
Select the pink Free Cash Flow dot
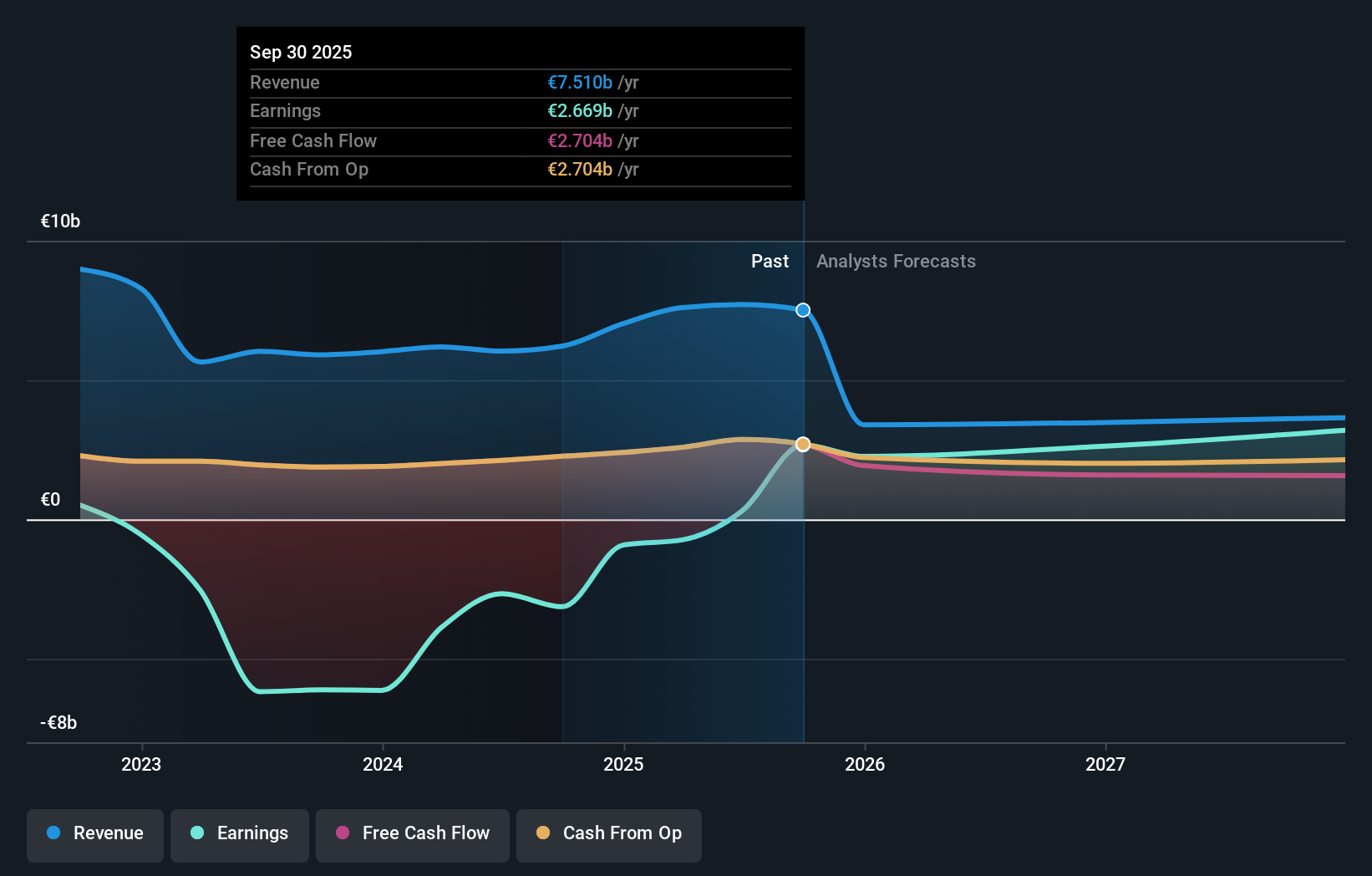[343, 833]
